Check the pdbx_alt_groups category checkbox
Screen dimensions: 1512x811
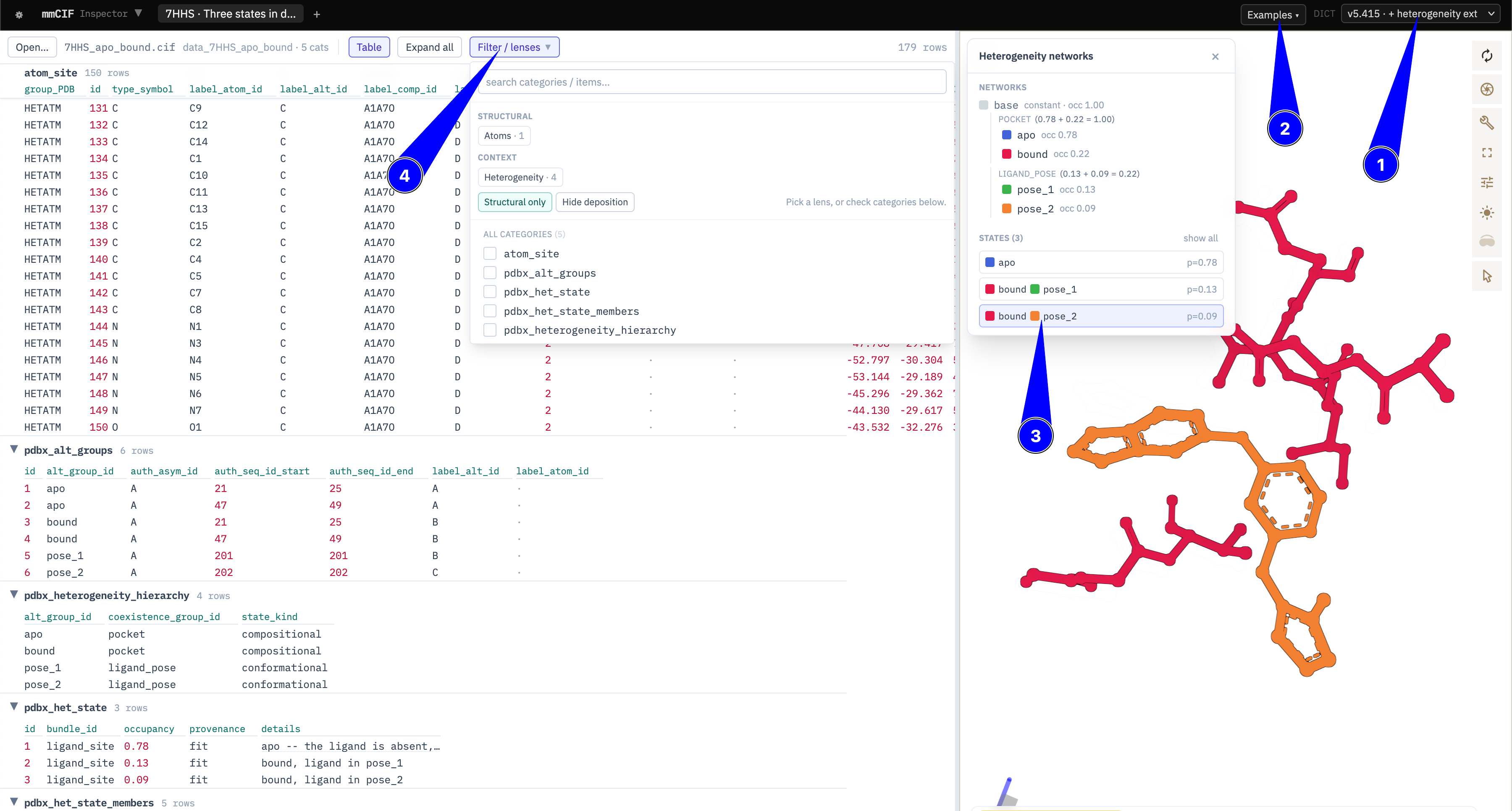490,273
